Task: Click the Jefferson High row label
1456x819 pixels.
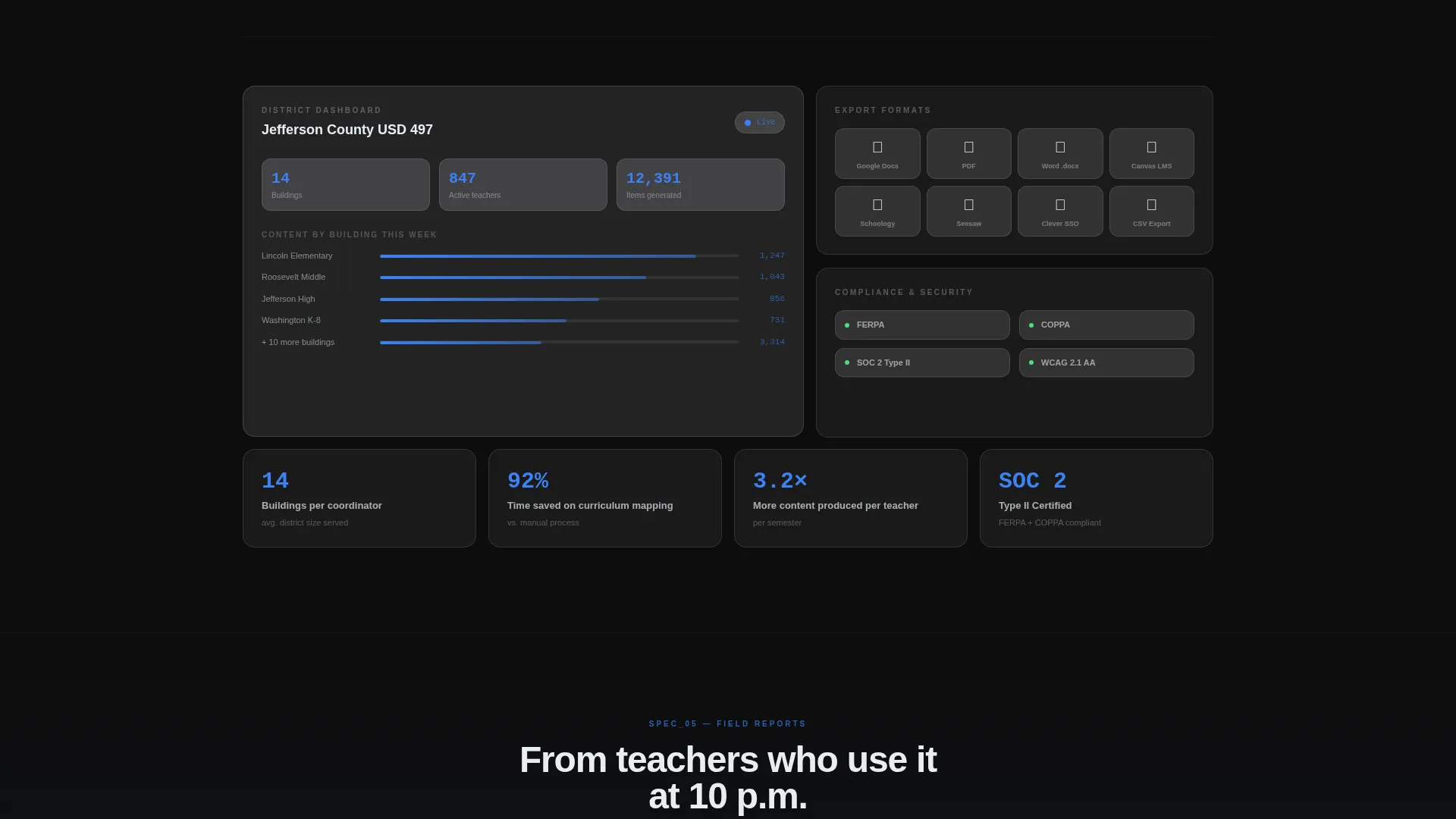Action: 288,299
